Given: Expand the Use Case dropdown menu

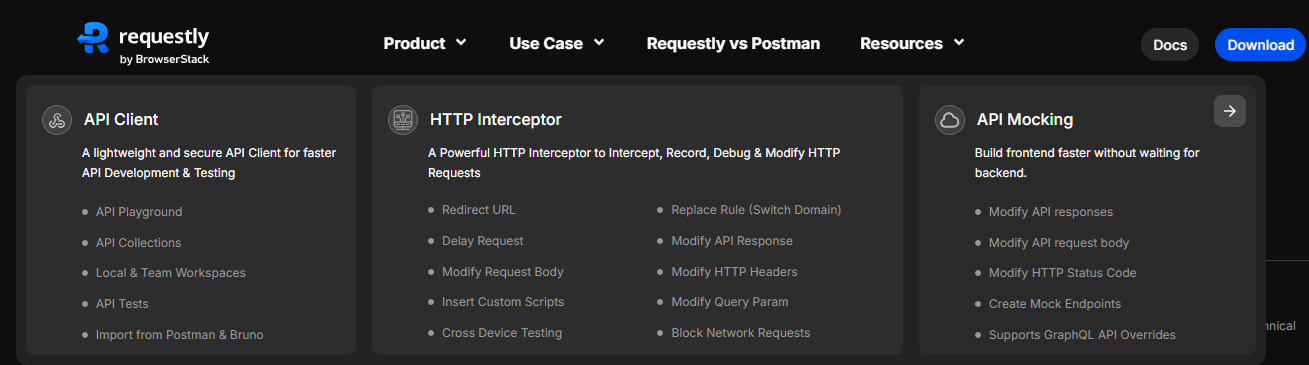Looking at the screenshot, I should point(557,43).
